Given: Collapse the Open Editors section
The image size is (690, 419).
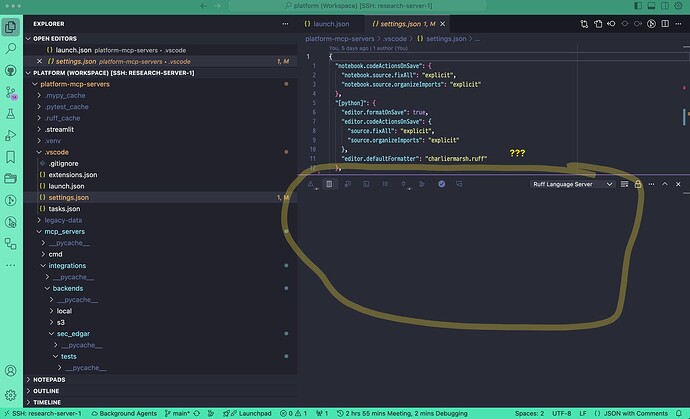Looking at the screenshot, I should (160, 39).
